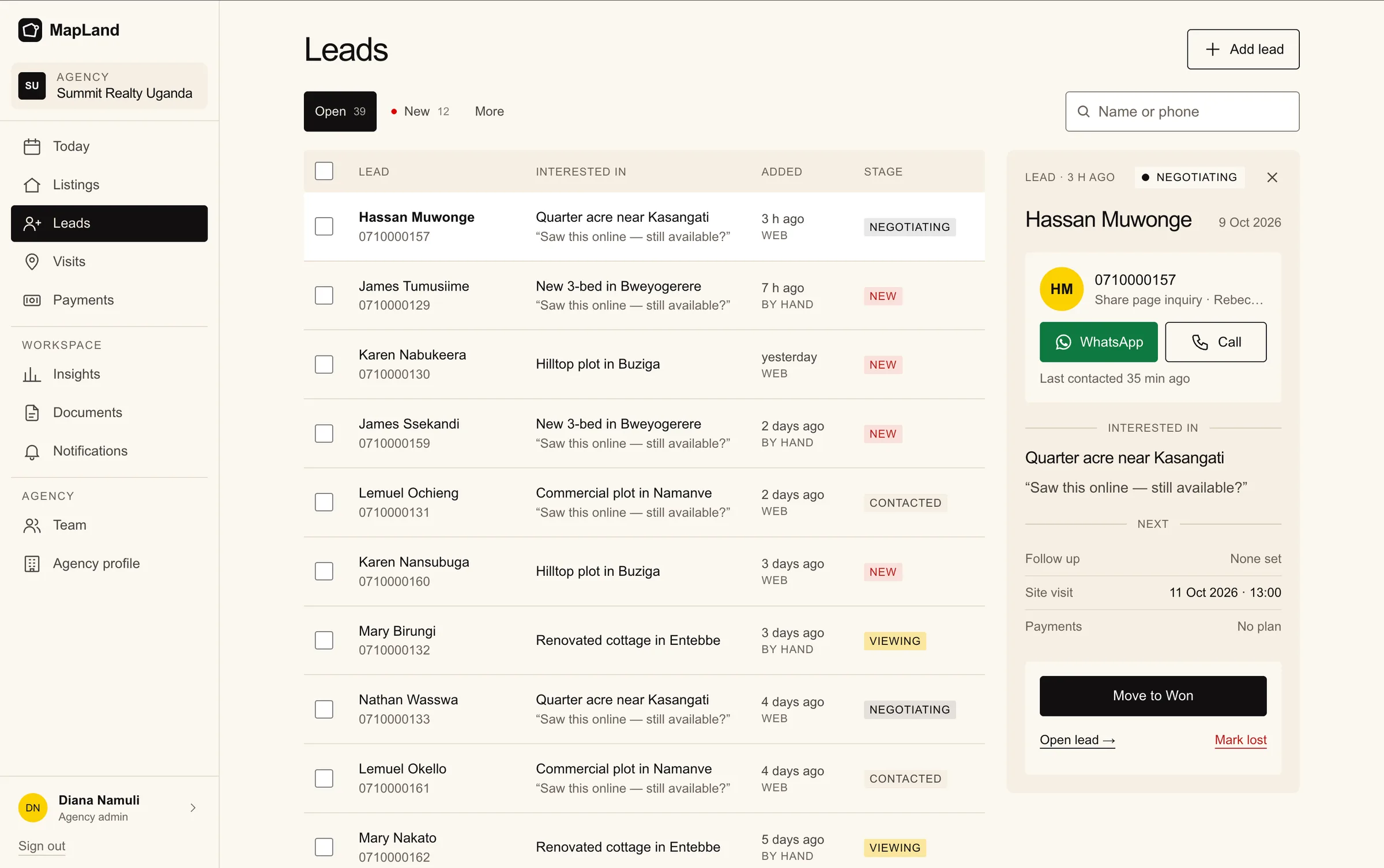
Task: Open Today via its calendar icon
Action: (x=32, y=146)
